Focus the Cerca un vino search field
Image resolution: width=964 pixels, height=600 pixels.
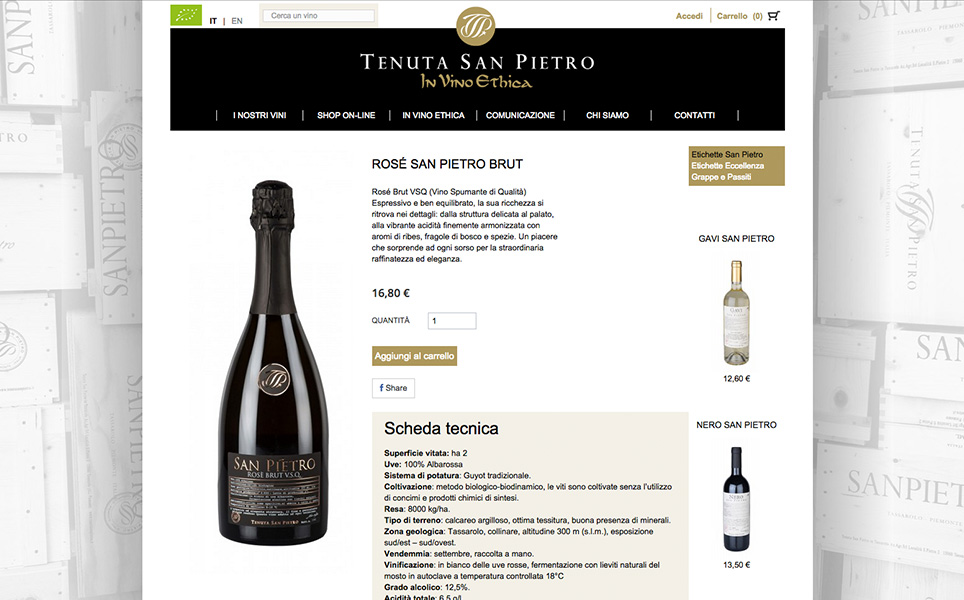(318, 15)
